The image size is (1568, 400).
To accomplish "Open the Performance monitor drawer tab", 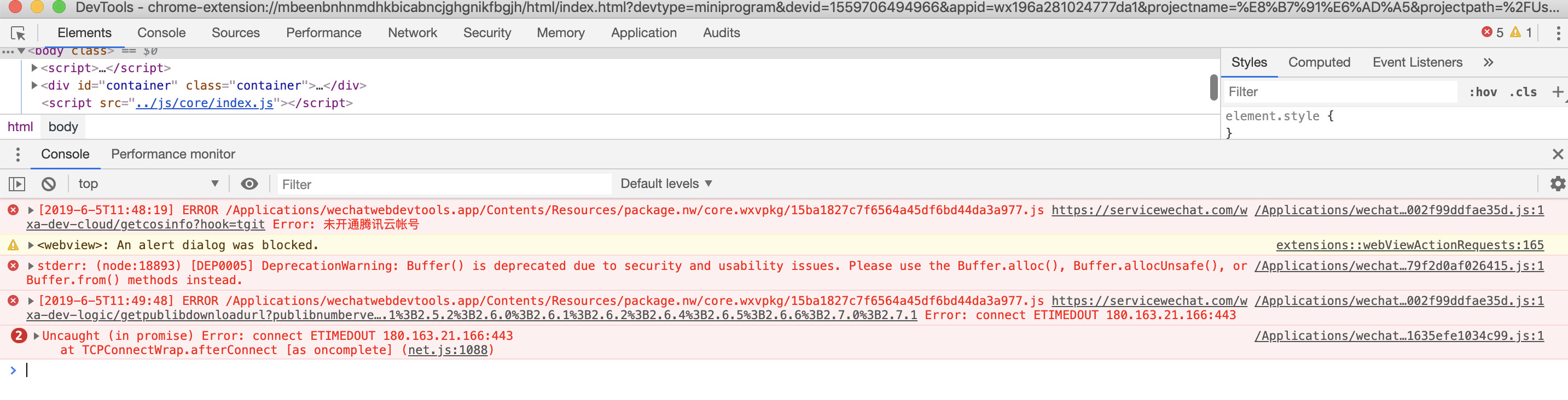I will point(173,155).
